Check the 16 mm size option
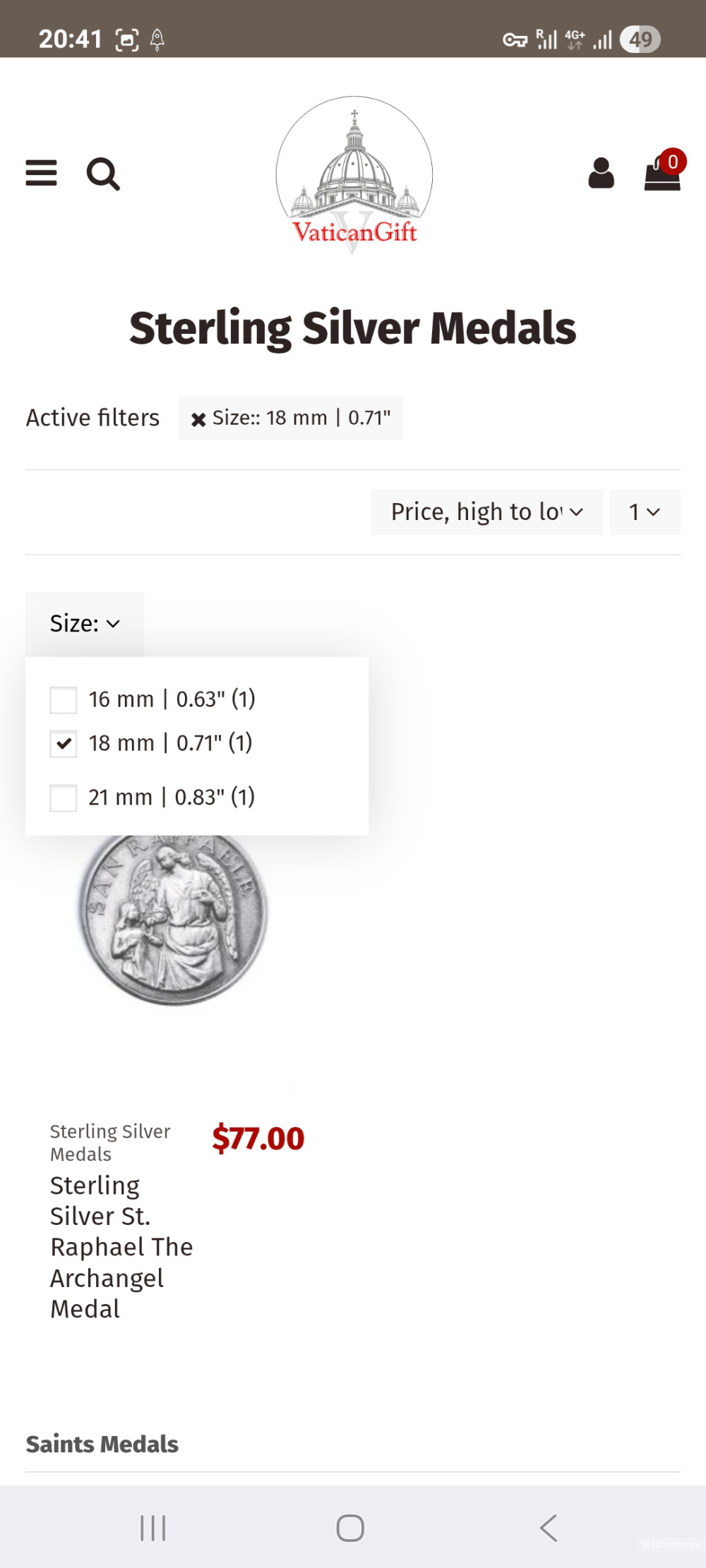Screen dimensions: 706x1568 [64, 700]
